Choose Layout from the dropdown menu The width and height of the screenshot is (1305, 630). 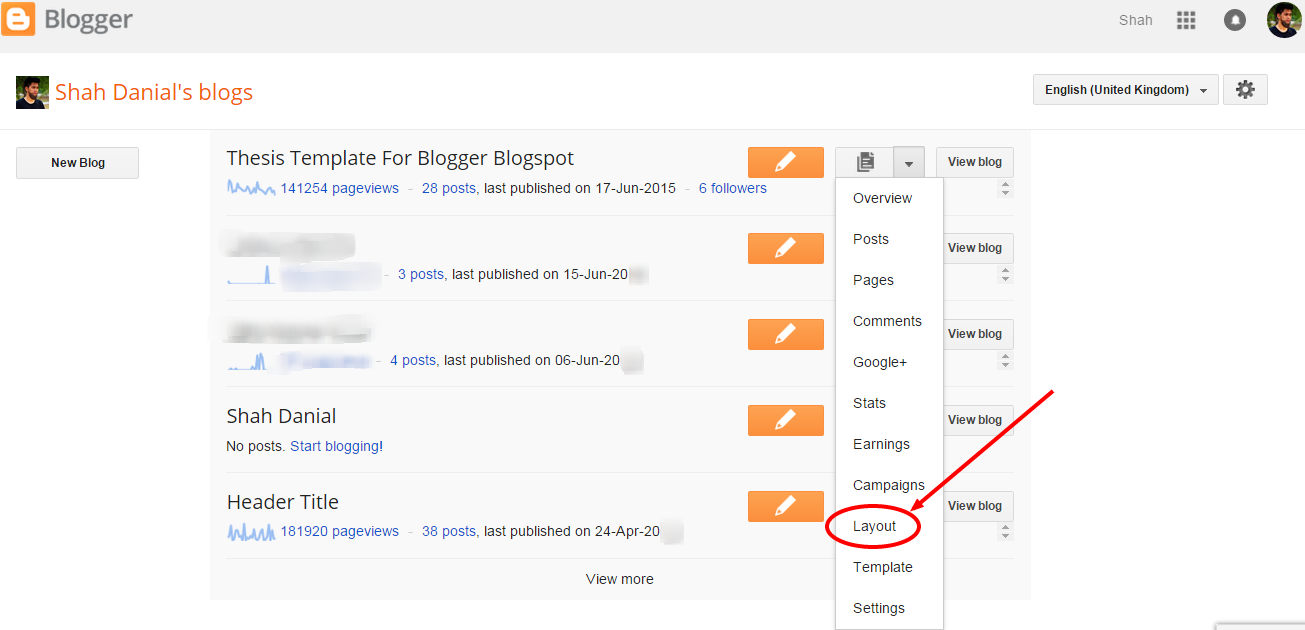point(889,526)
